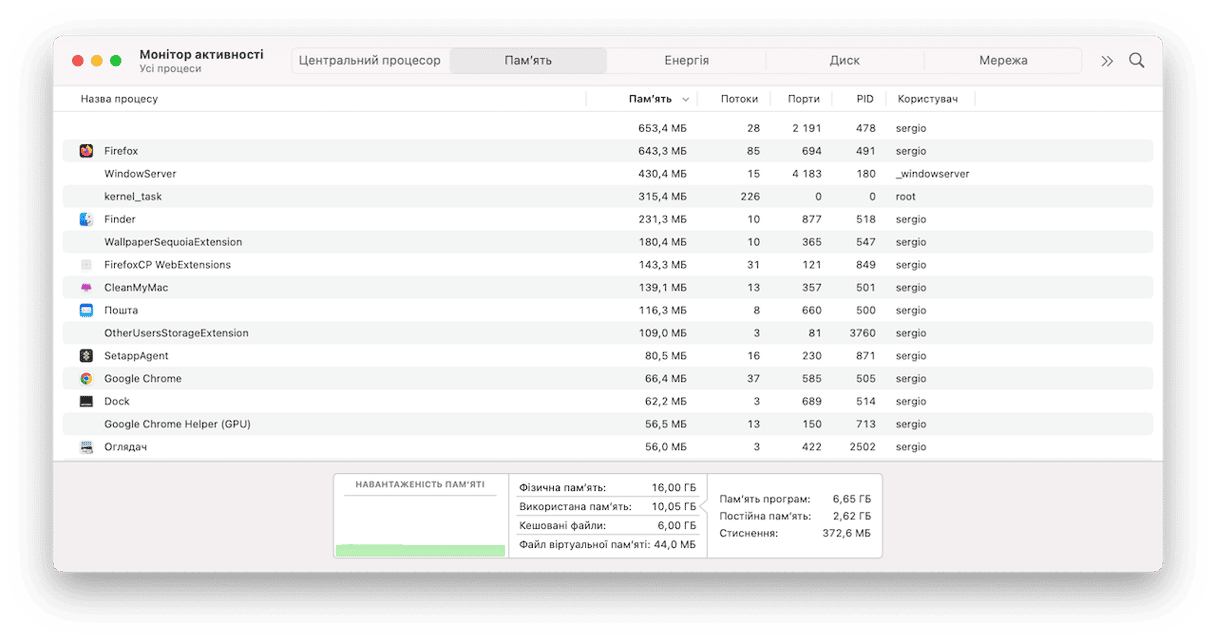Viewport: 1216px width, 642px height.
Task: Click the Оглядач process name
Action: coord(126,447)
